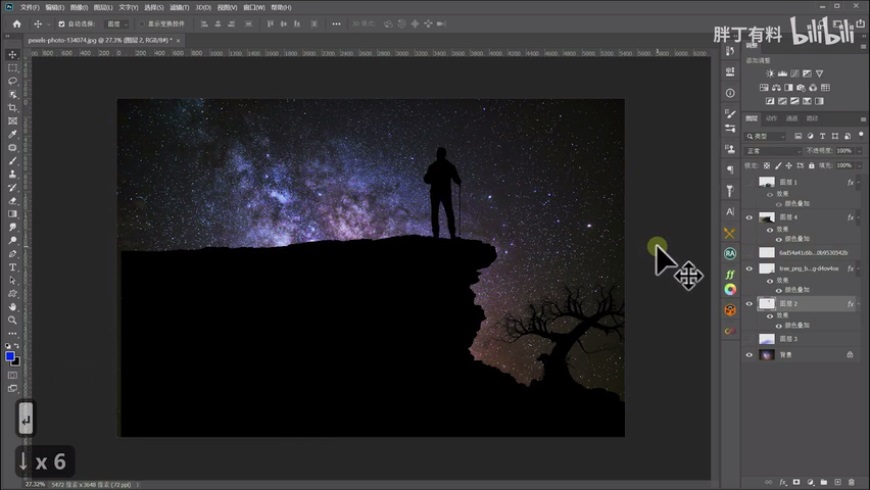This screenshot has width=870, height=490.
Task: Toggle Show Transform Controls checkbox
Action: tap(141, 24)
